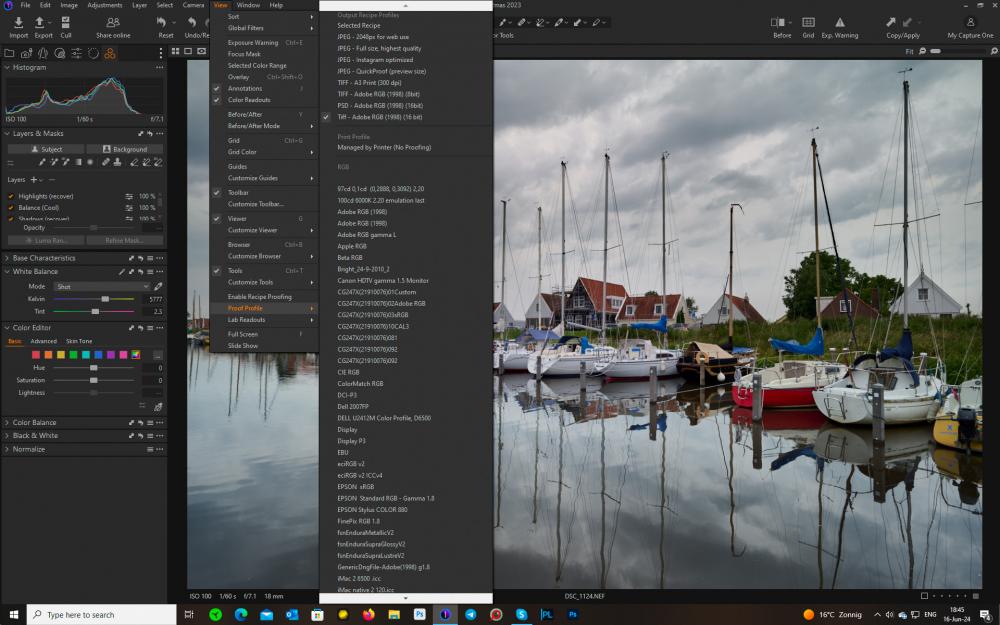
Task: Add a new layer with the plus icon
Action: point(33,180)
